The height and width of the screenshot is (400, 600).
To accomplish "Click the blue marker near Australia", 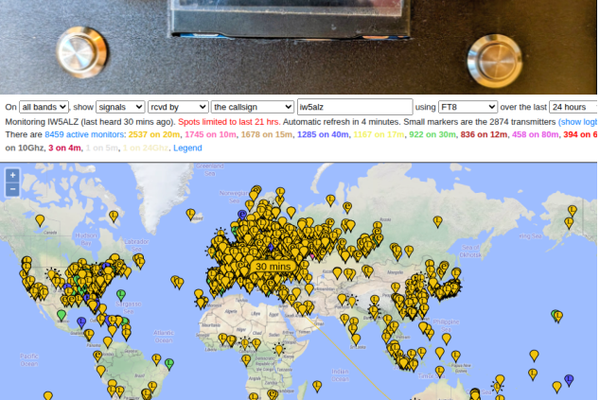I will tap(569, 378).
